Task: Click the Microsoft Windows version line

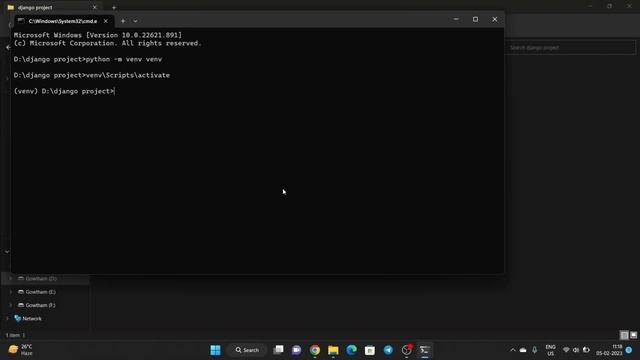Action: click(98, 35)
